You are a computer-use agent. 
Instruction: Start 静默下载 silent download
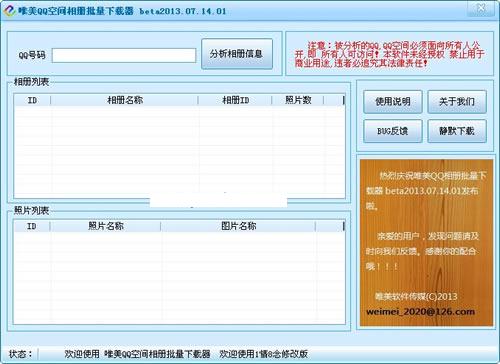(x=457, y=131)
